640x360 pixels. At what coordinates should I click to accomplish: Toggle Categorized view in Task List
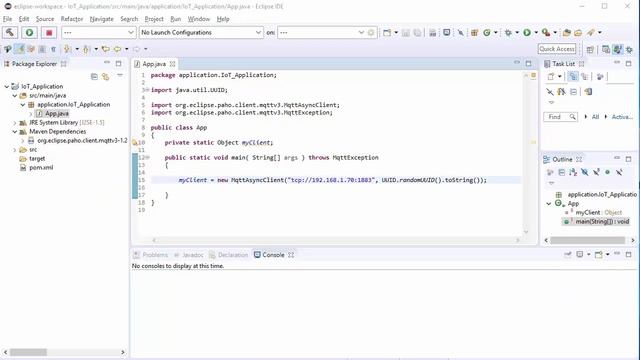[x=573, y=76]
